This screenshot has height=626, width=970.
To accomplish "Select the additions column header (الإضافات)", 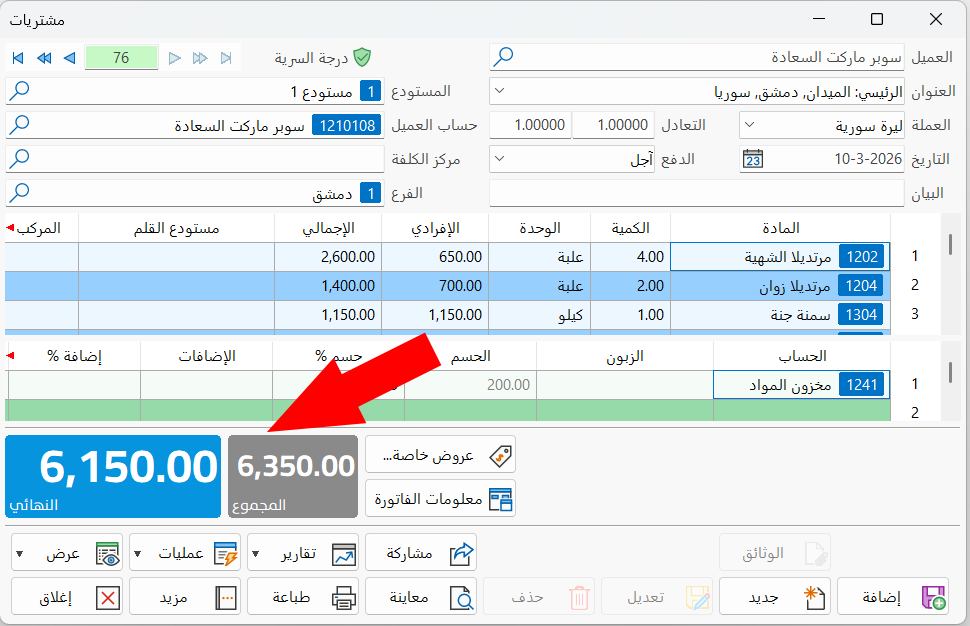I will pyautogui.click(x=207, y=356).
